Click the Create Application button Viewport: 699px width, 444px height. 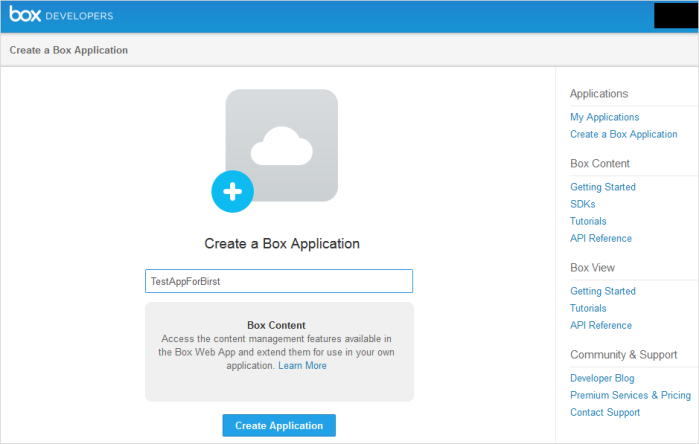click(279, 425)
